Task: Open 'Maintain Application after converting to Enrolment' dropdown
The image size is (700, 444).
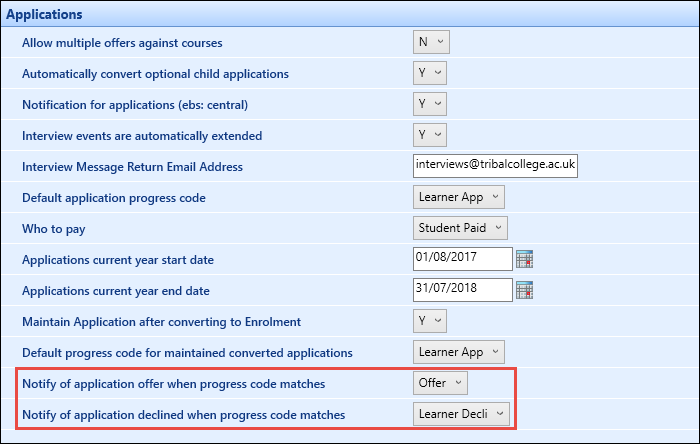Action: (x=431, y=321)
